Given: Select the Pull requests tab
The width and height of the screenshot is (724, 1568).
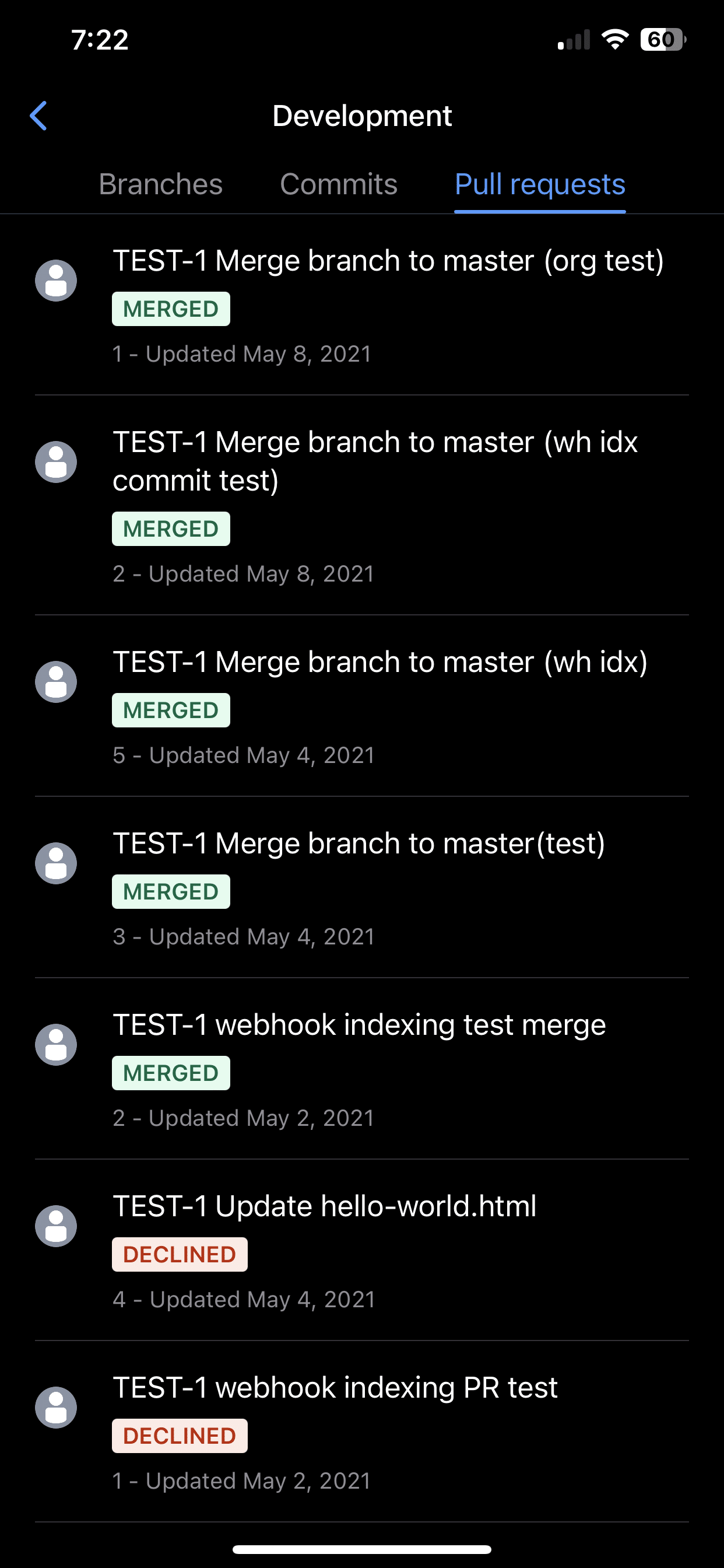Looking at the screenshot, I should 540,184.
